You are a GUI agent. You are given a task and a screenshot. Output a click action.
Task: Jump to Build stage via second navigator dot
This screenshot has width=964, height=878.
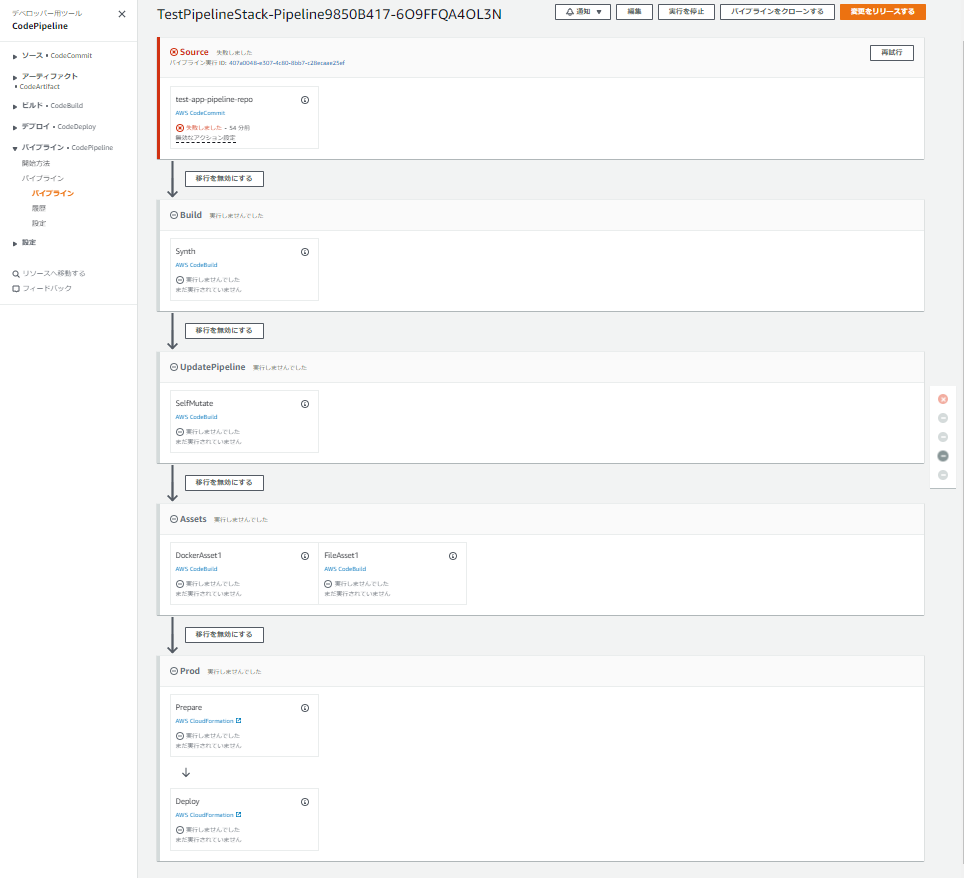click(x=943, y=418)
